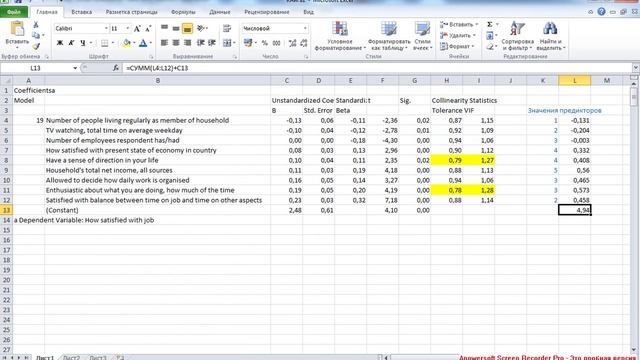Open the font size 11 dropdown

tap(128, 29)
